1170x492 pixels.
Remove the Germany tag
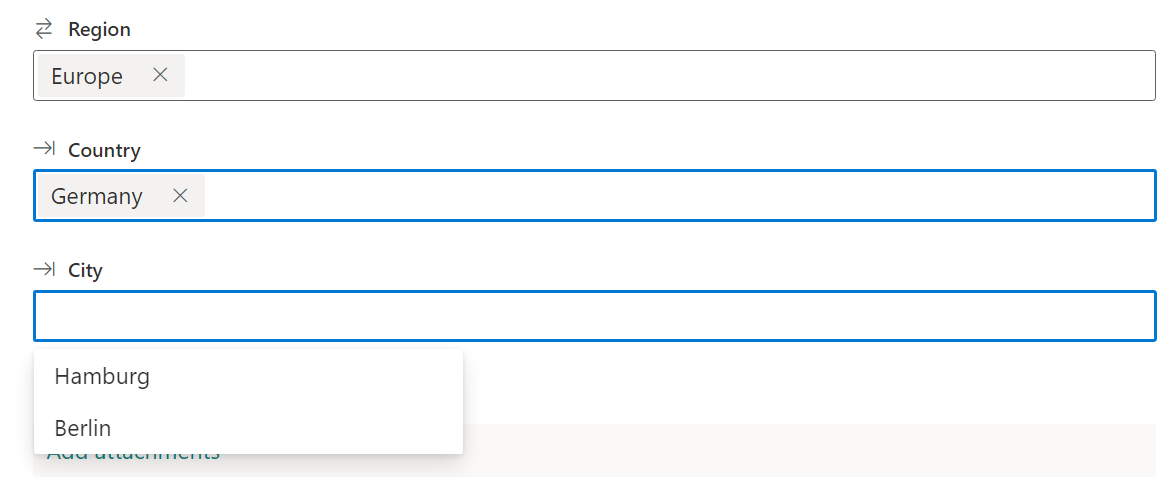(180, 195)
